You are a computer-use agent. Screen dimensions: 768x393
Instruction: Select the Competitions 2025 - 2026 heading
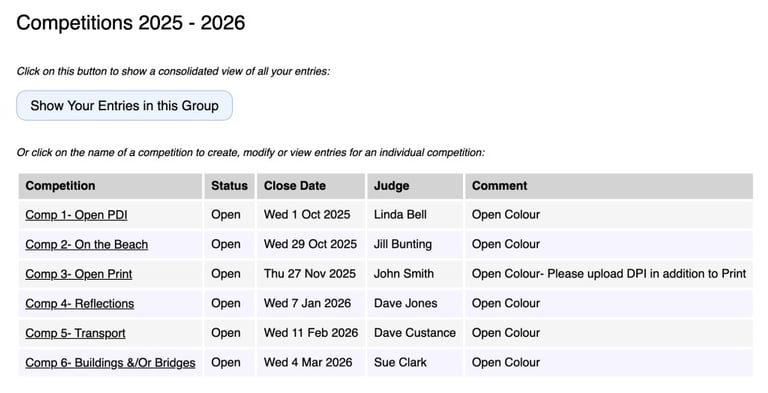pos(131,23)
